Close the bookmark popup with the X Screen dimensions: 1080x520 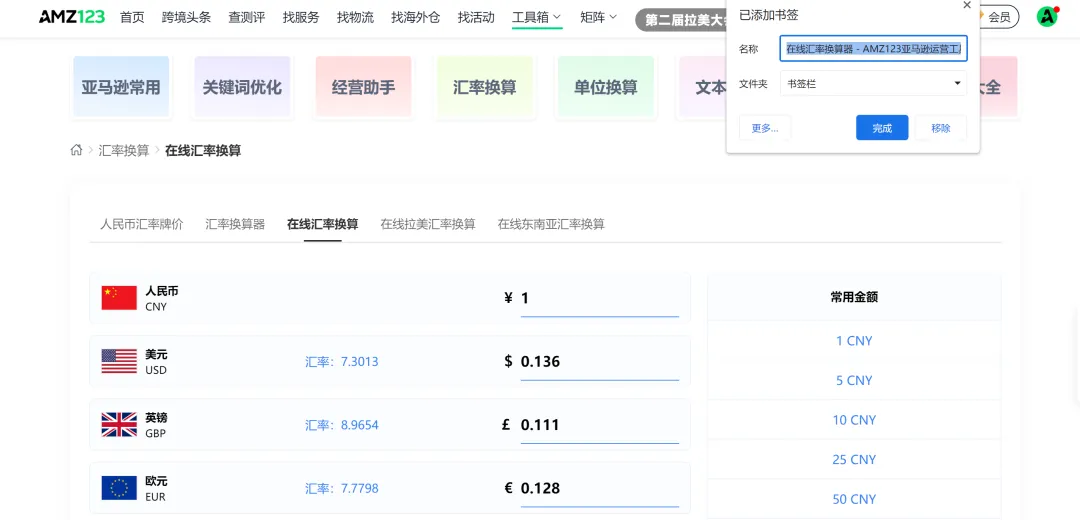[967, 5]
